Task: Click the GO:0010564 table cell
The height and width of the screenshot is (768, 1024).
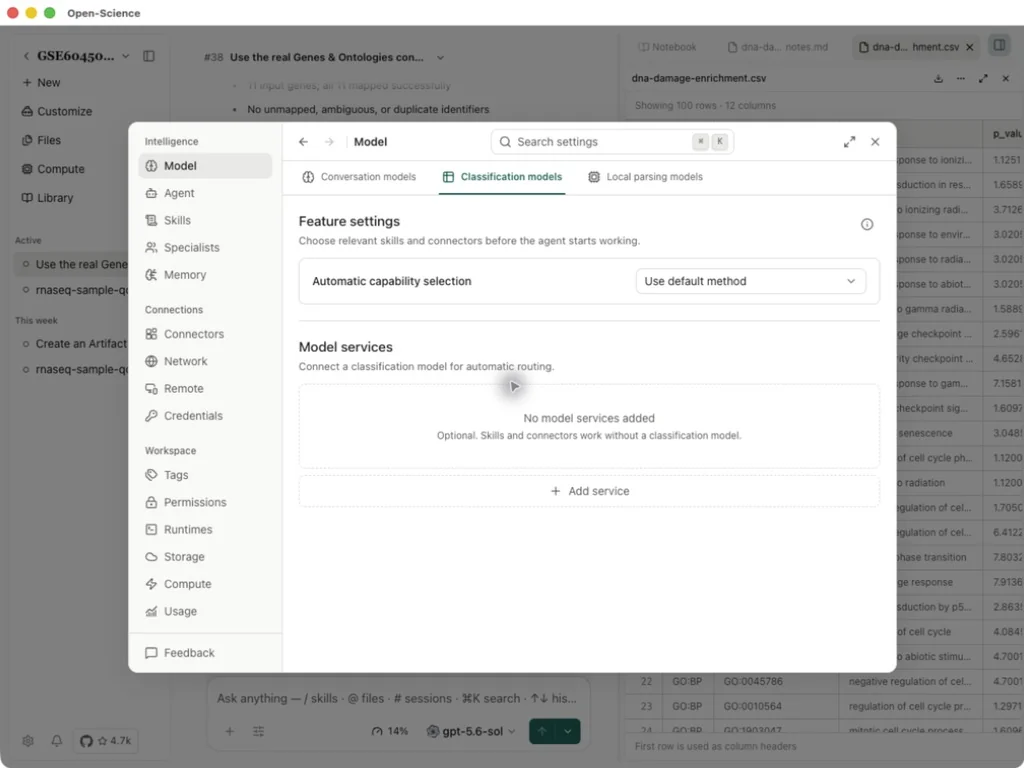Action: tap(776, 707)
